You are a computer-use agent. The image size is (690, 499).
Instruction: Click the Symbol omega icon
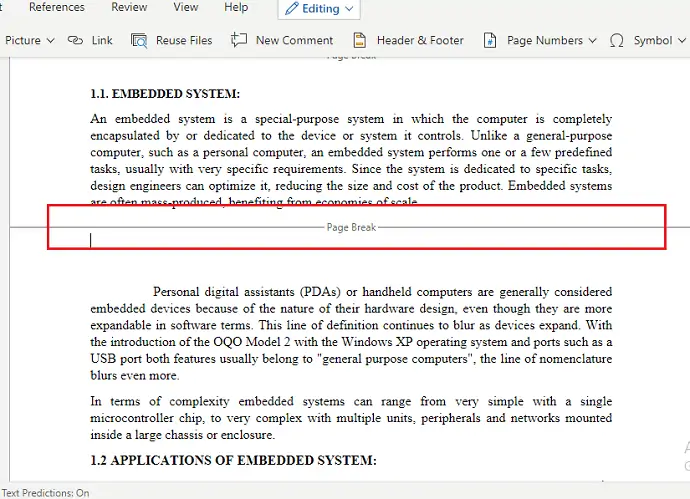(617, 40)
